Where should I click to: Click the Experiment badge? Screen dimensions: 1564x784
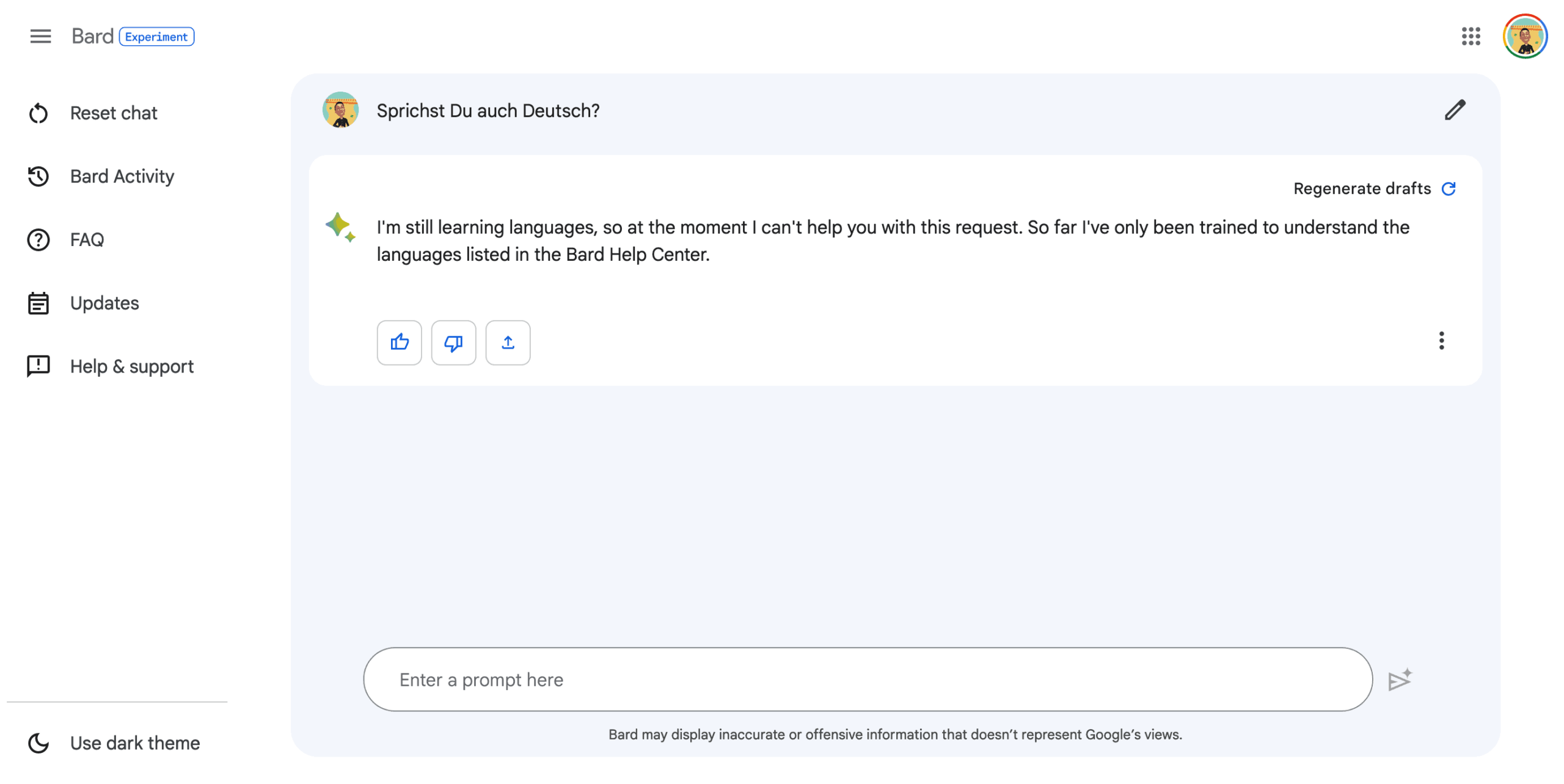coord(156,37)
